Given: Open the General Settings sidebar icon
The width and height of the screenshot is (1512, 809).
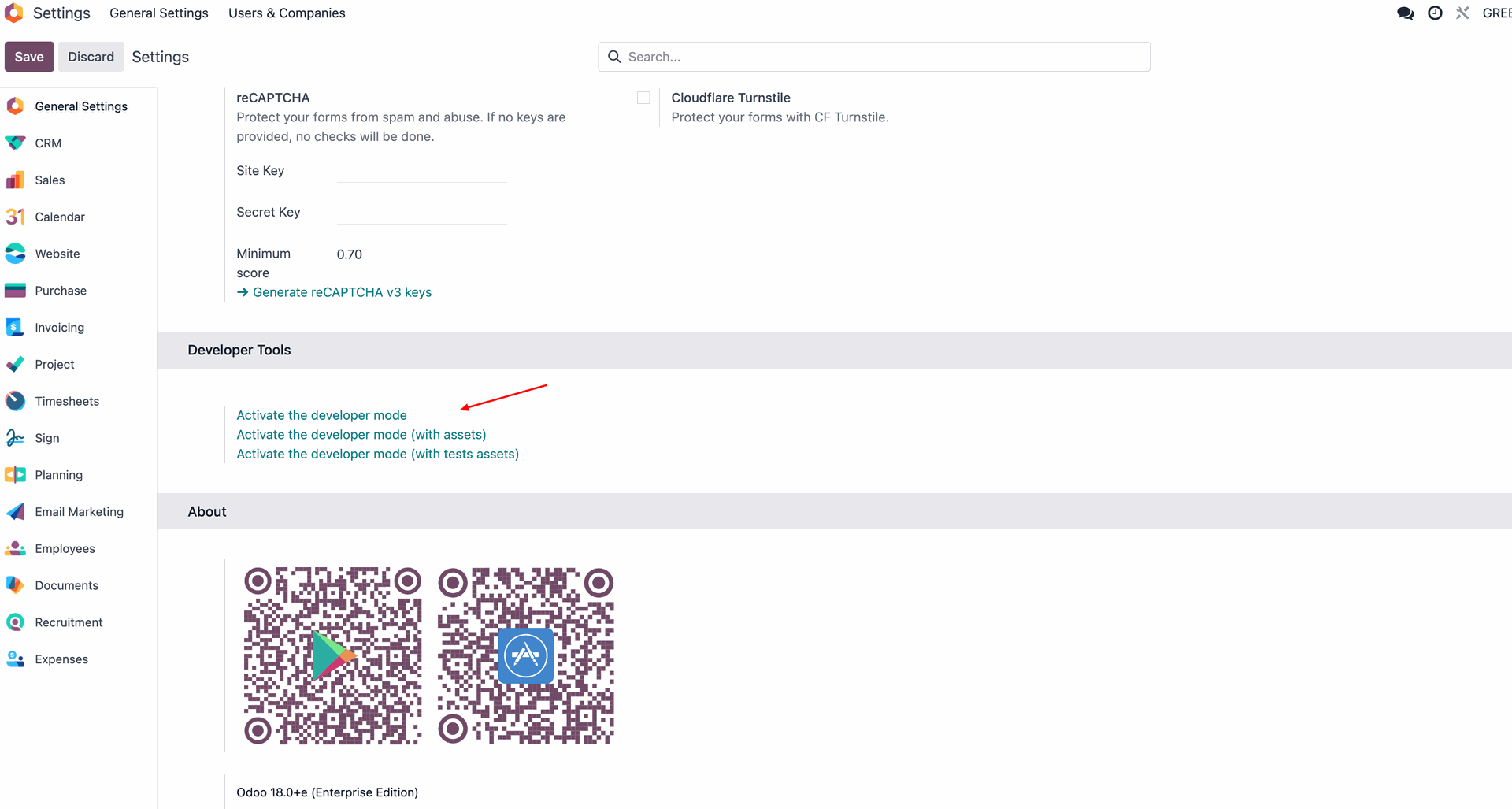Looking at the screenshot, I should click(x=15, y=106).
